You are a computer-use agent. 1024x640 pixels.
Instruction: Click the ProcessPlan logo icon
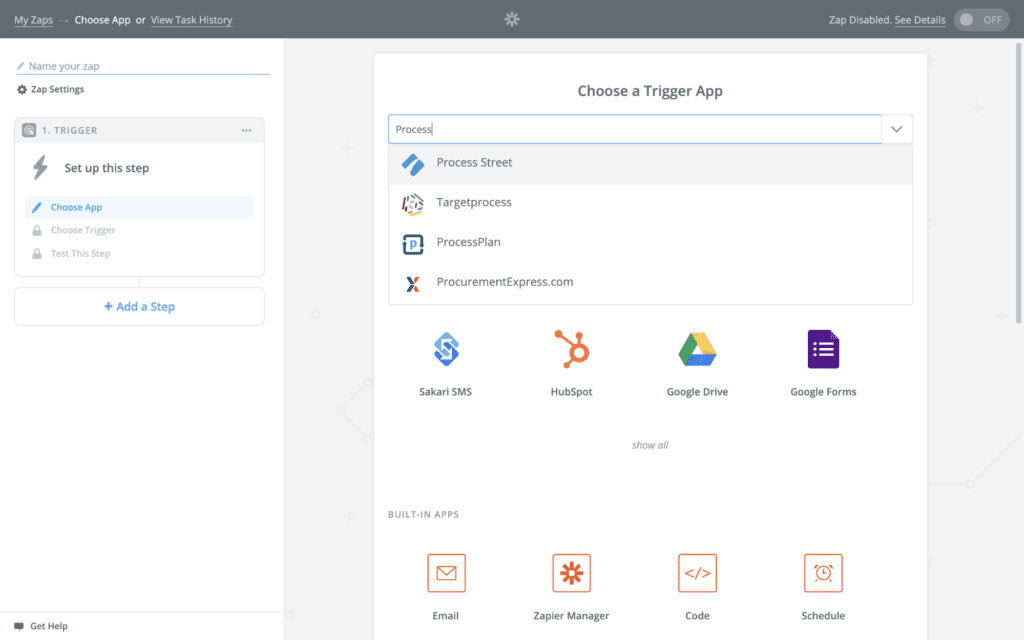tap(413, 244)
